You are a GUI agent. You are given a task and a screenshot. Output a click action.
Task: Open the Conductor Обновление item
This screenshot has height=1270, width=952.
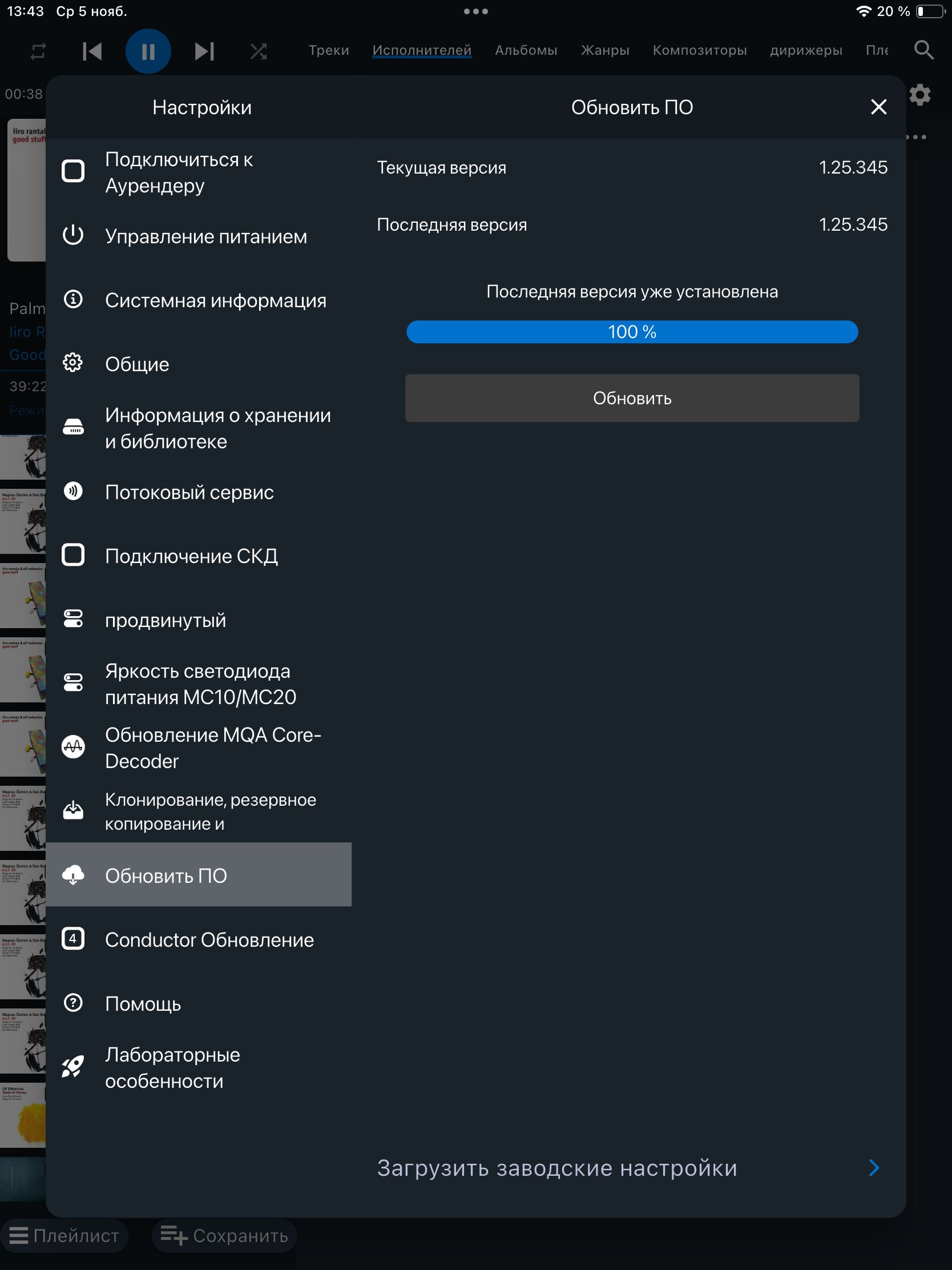tap(209, 939)
